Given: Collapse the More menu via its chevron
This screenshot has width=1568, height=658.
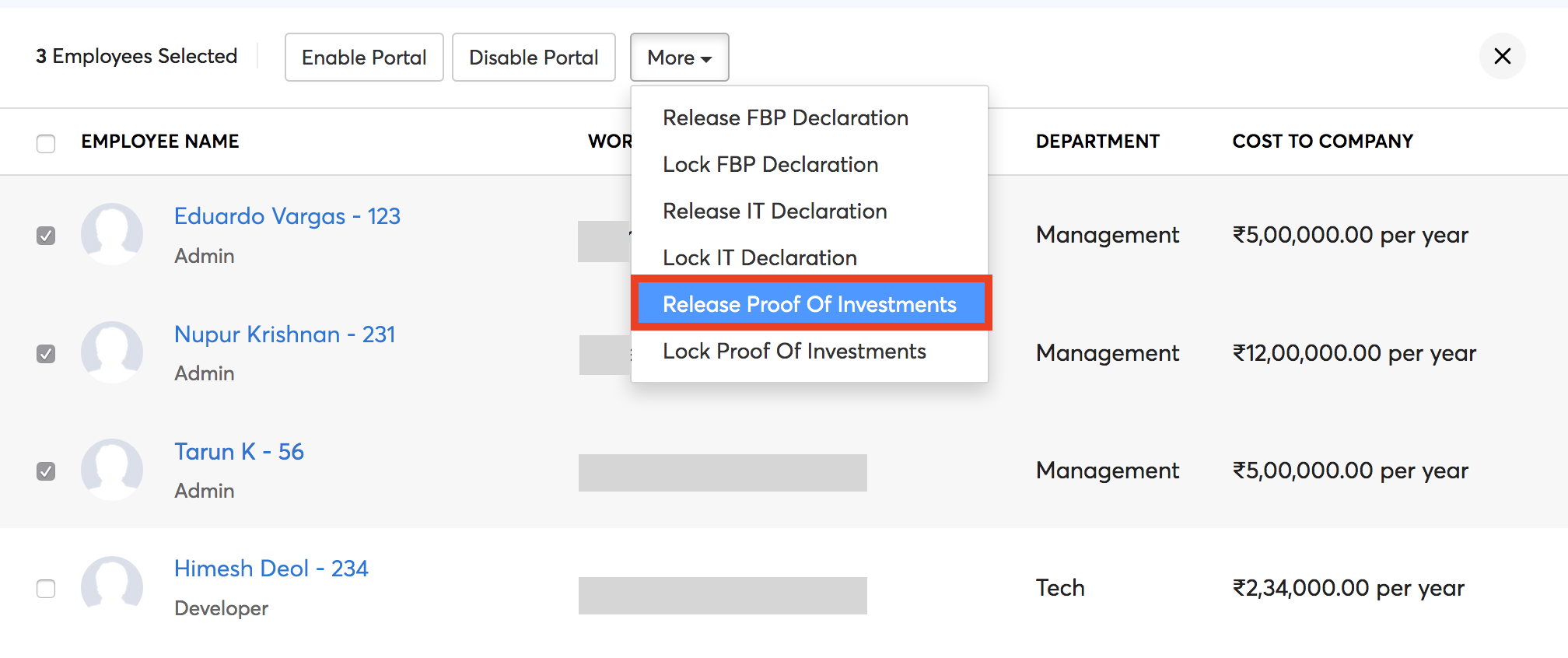Looking at the screenshot, I should (706, 58).
